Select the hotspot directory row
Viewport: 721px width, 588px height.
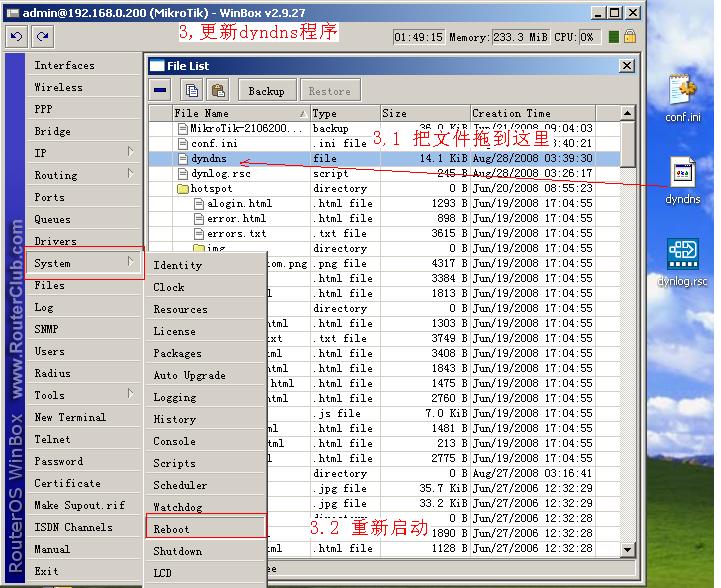coord(384,188)
